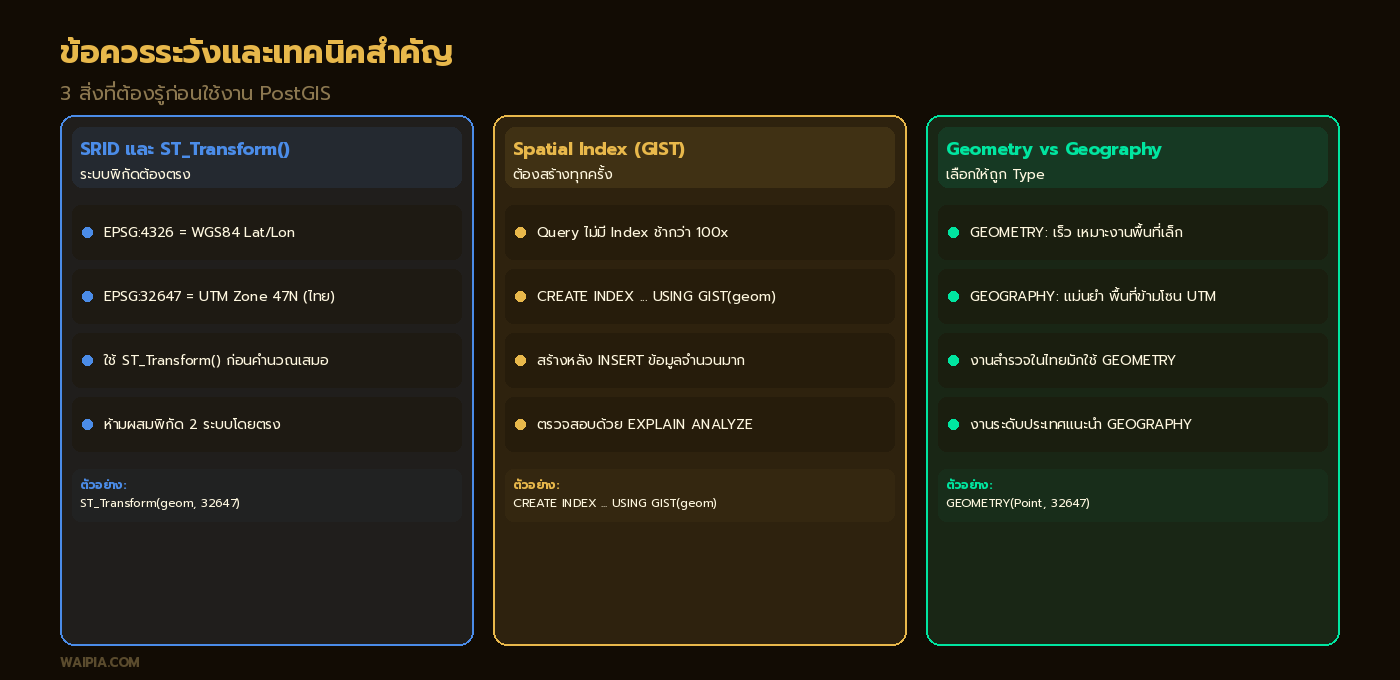The image size is (1400, 680).
Task: Select the งานสำรวจในไทยมักใช้ GEOMETRY list row
Action: [1132, 360]
